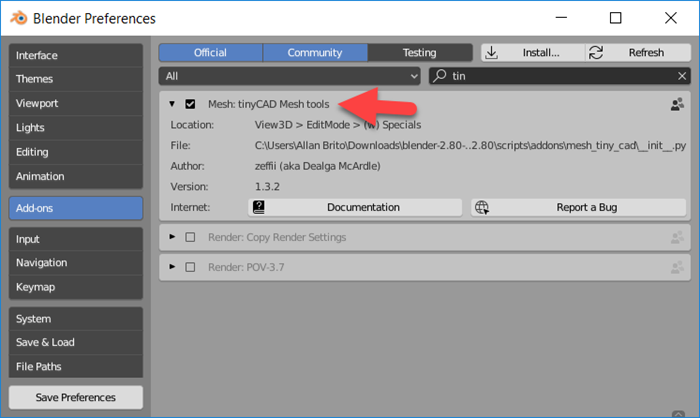The image size is (700, 418).
Task: Select the Add-ons preferences section
Action: pyautogui.click(x=76, y=208)
